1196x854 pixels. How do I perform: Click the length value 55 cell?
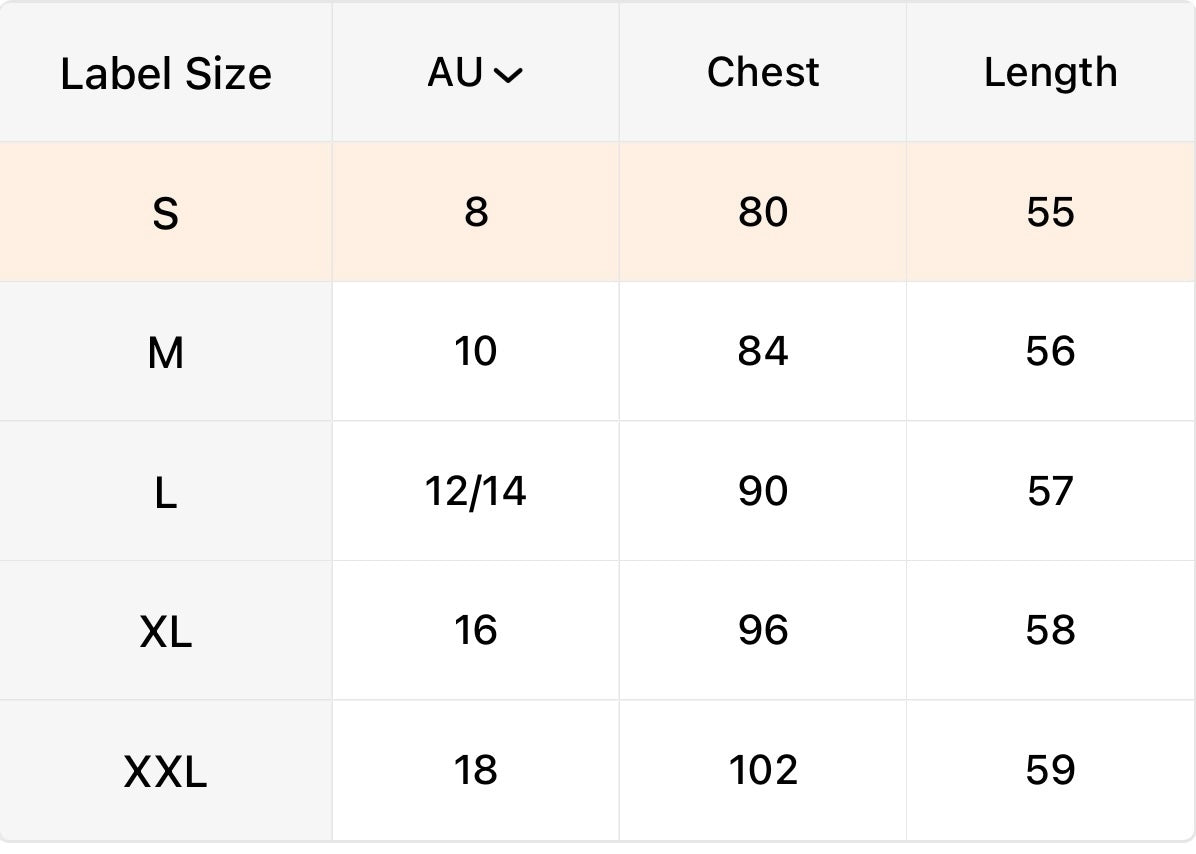point(1050,212)
